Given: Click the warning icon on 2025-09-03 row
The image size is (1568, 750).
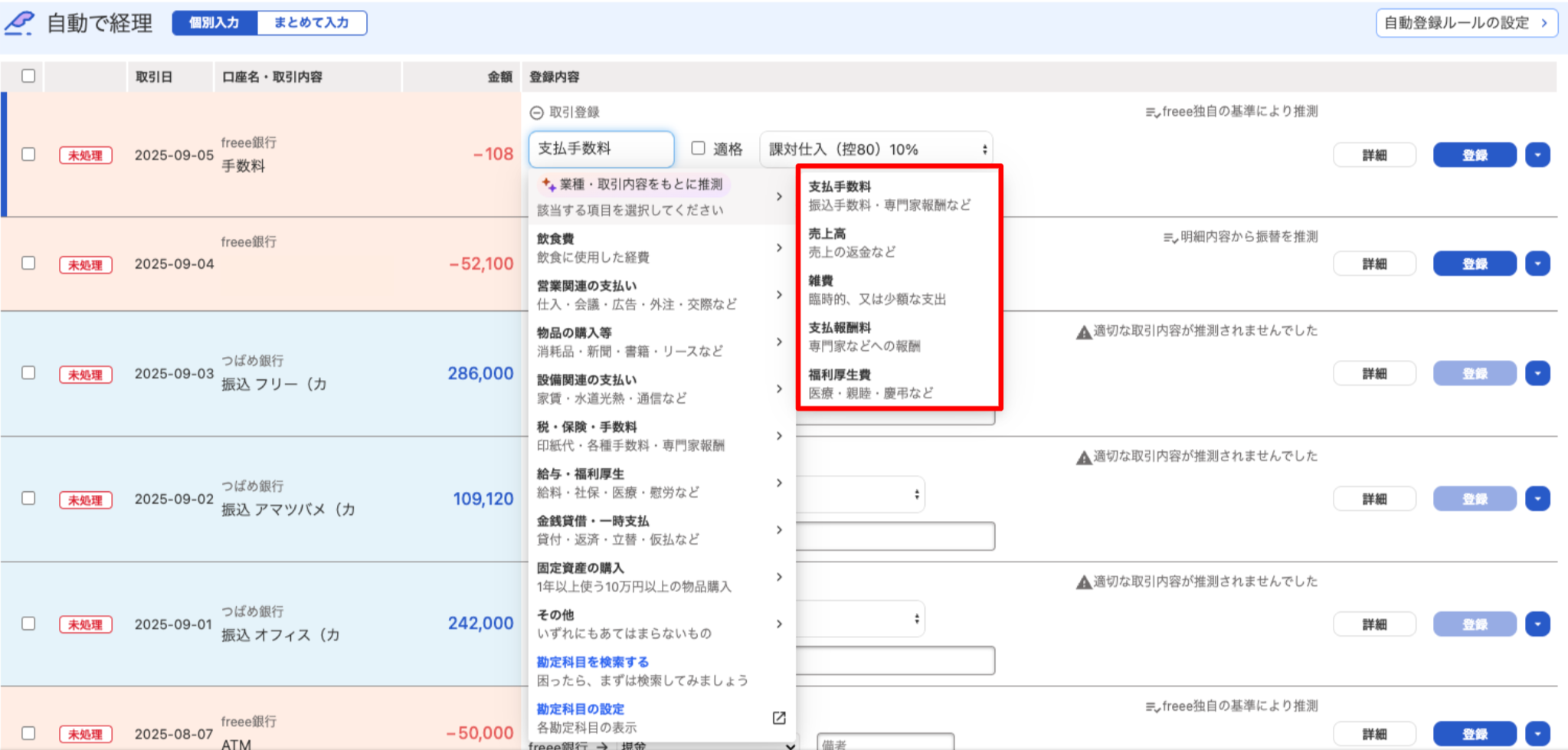Looking at the screenshot, I should pyautogui.click(x=1084, y=332).
